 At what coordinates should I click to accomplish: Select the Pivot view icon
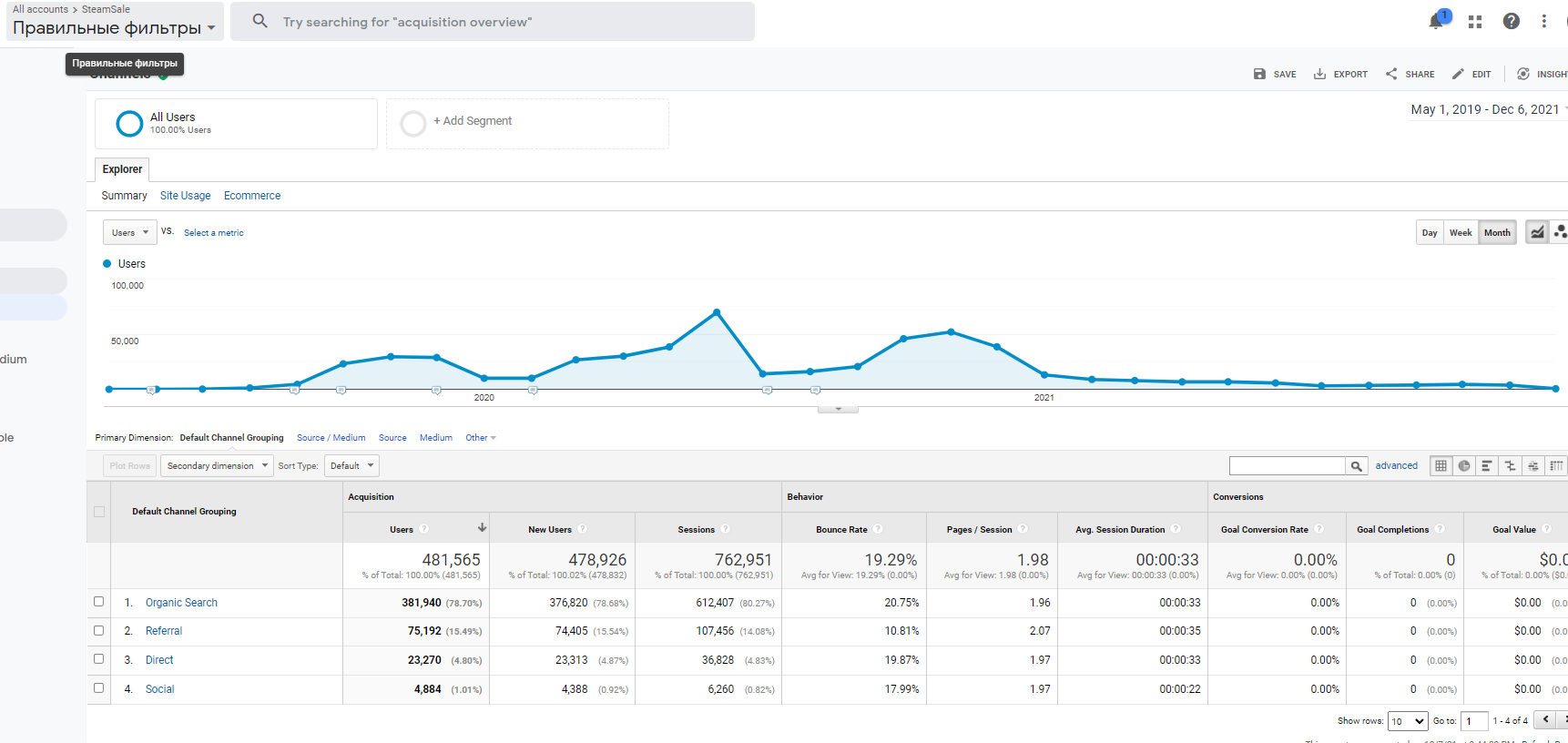pyautogui.click(x=1556, y=466)
